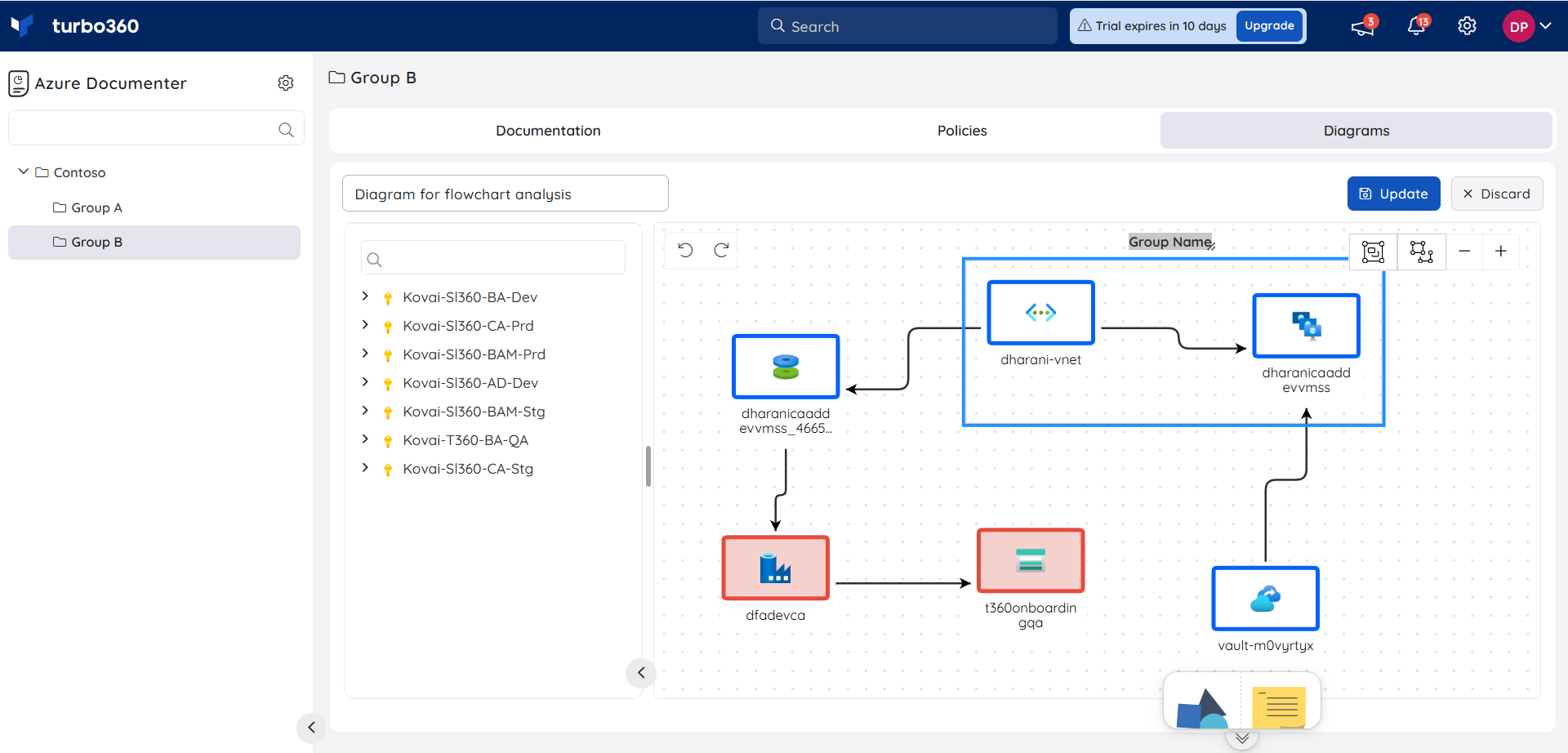Collapse the resource list panel

point(641,673)
